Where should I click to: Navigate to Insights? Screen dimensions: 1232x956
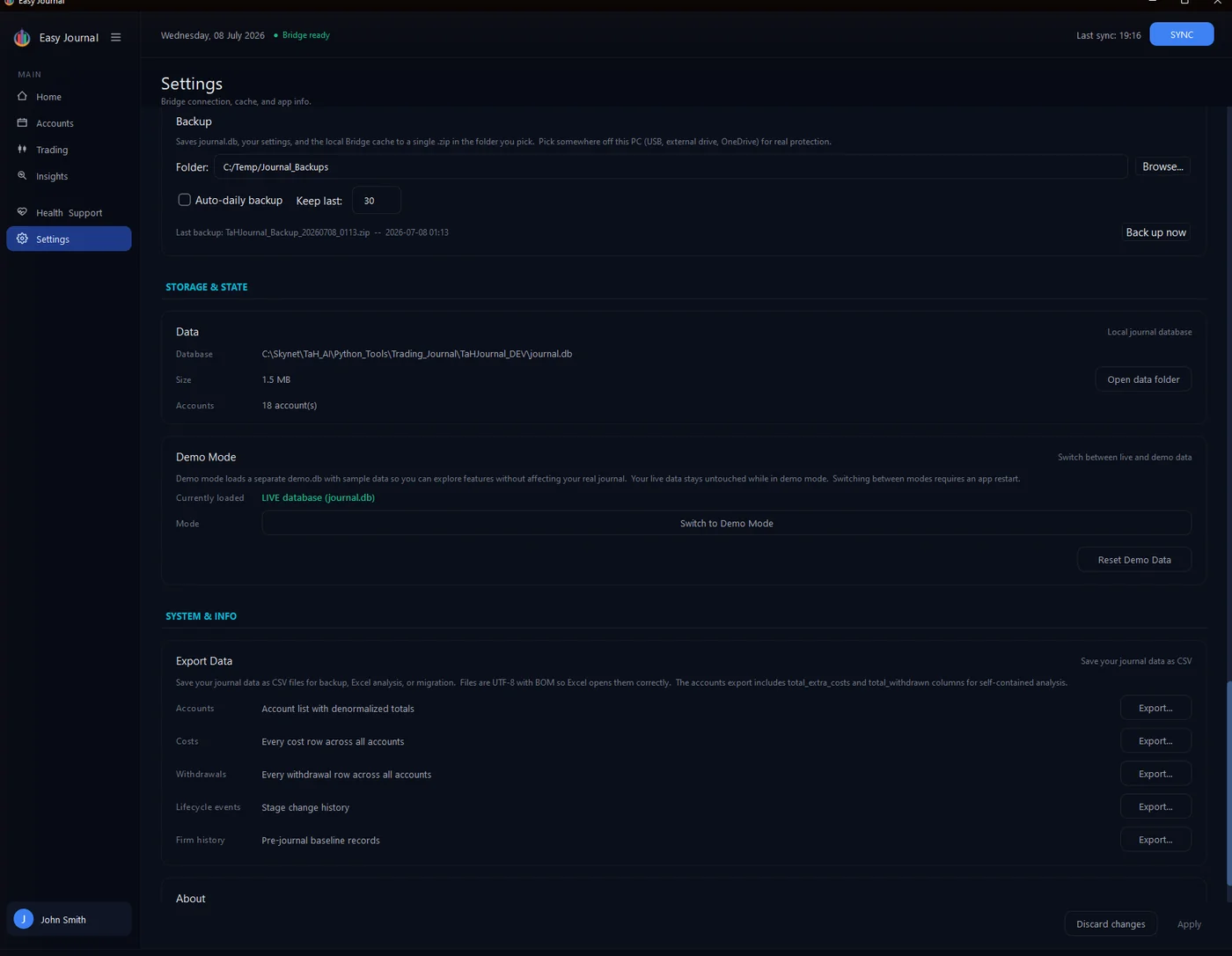click(x=69, y=176)
